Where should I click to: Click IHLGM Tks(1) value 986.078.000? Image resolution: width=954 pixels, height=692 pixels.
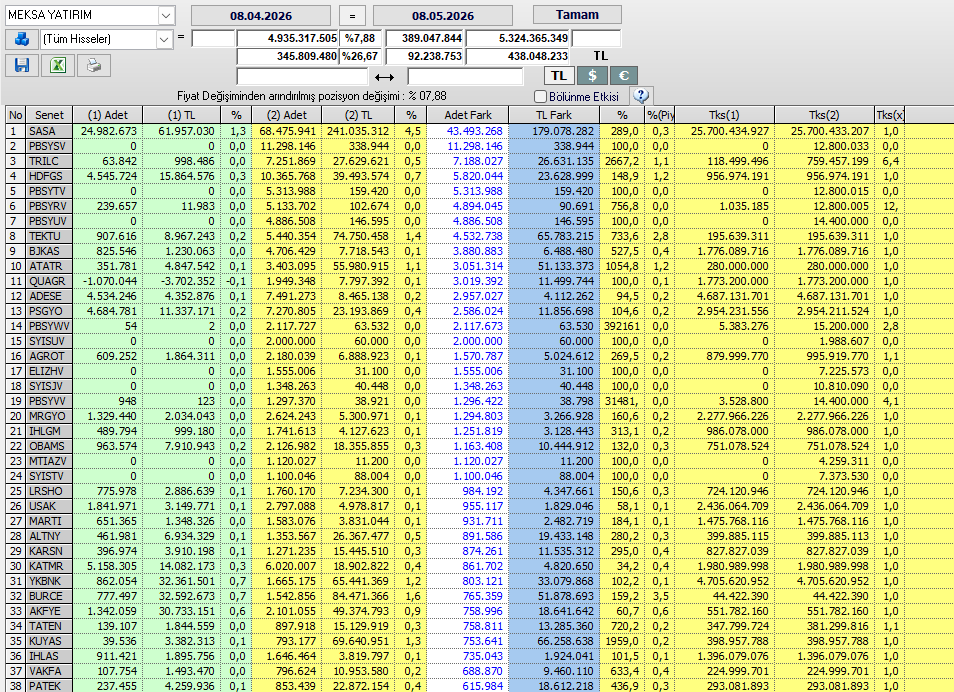[724, 431]
